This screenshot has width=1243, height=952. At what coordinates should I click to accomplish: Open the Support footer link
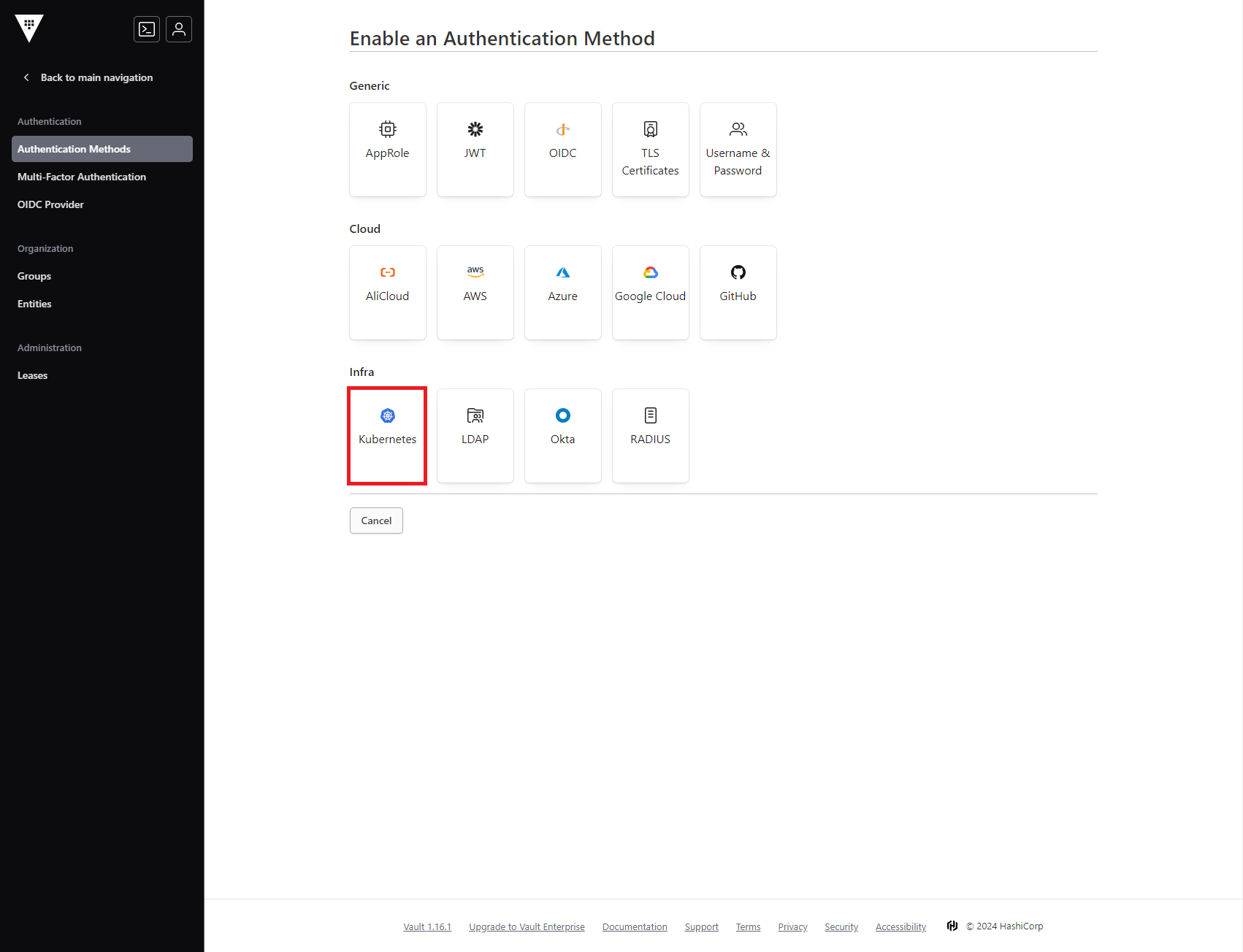pos(701,926)
